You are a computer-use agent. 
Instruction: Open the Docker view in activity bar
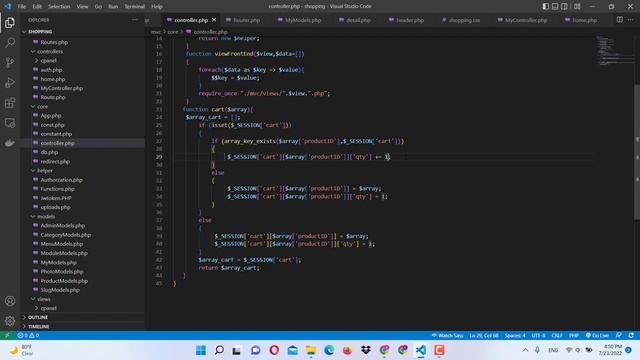pos(10,143)
